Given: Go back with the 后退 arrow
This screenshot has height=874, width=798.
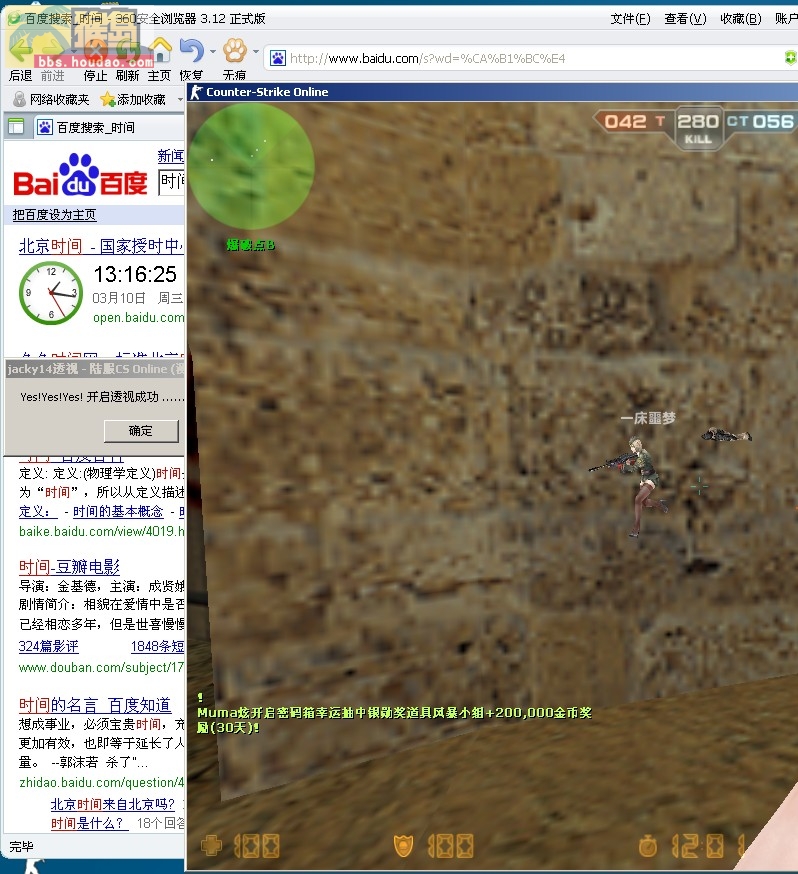Looking at the screenshot, I should (x=21, y=51).
